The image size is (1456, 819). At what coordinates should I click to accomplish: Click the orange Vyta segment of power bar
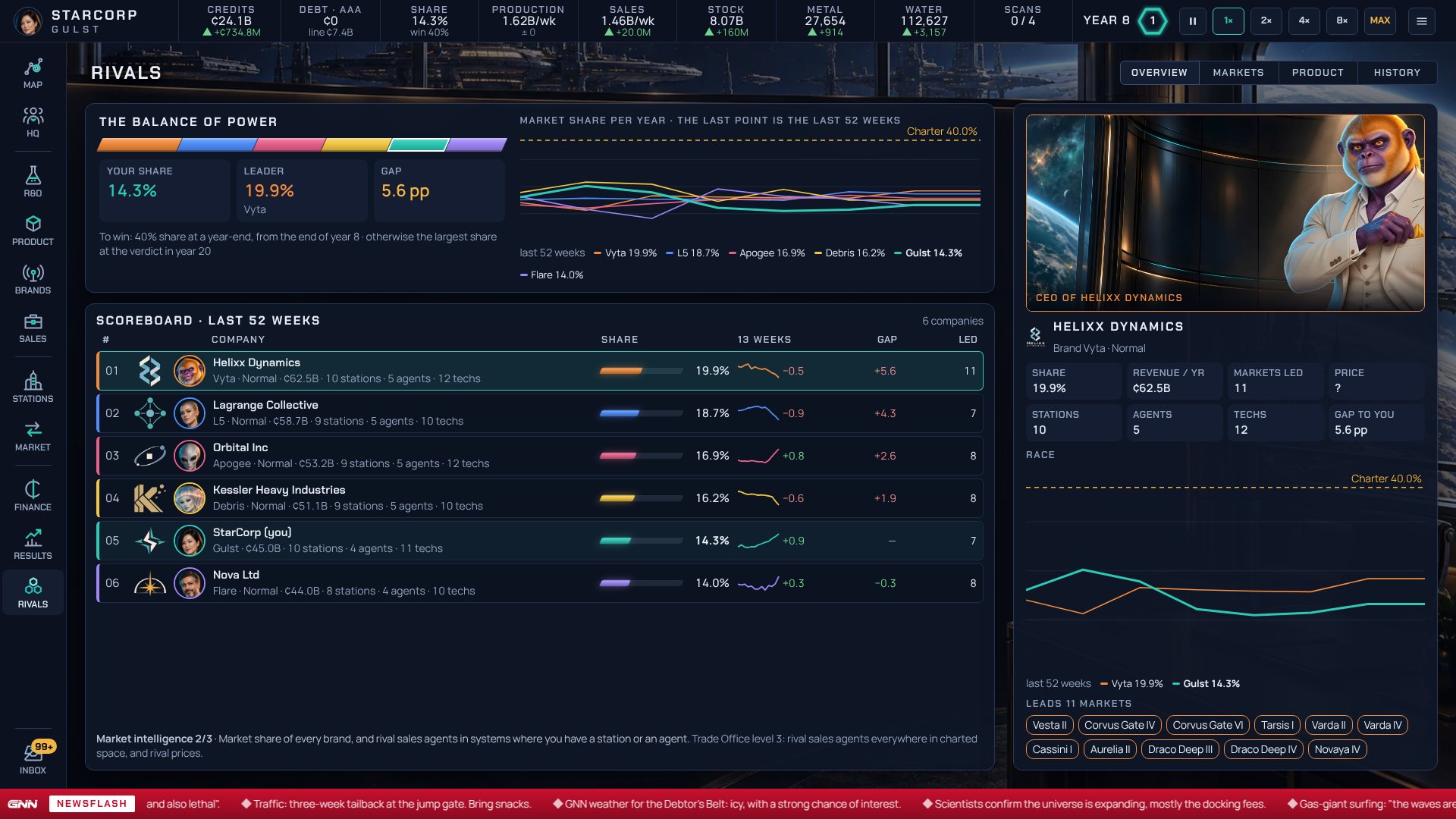[140, 145]
